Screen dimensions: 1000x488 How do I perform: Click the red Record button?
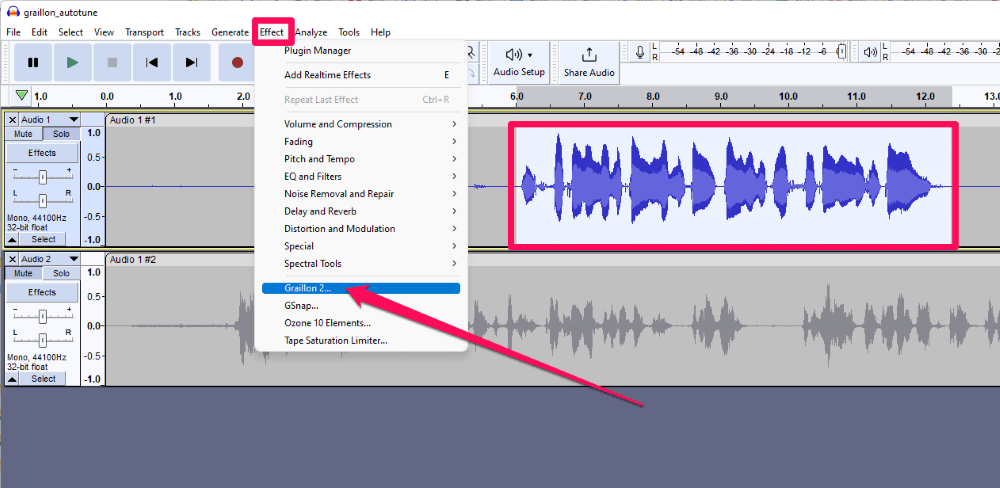(x=237, y=63)
